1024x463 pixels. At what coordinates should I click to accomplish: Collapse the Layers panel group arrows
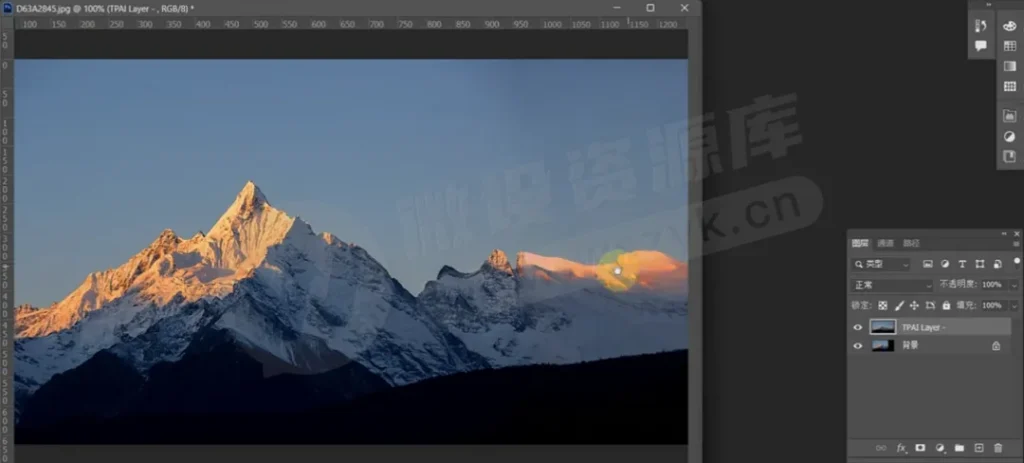pos(1004,233)
